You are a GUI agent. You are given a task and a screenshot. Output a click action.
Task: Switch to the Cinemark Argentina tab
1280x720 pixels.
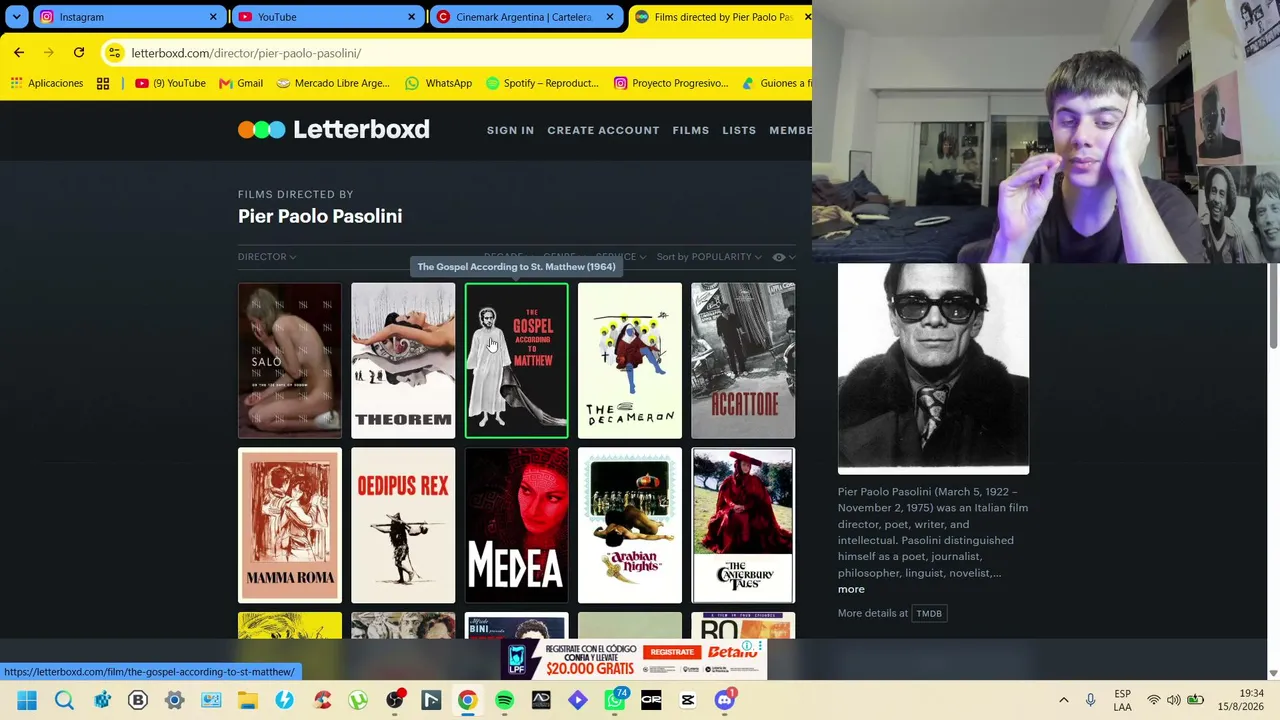tap(524, 17)
